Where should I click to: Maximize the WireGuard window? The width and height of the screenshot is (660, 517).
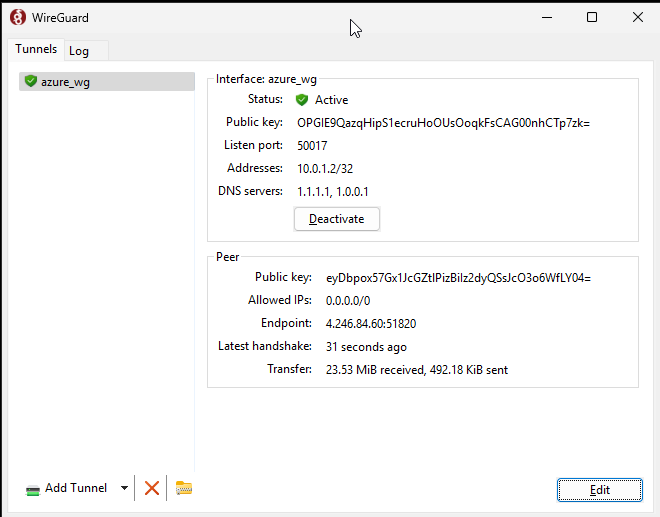[592, 17]
